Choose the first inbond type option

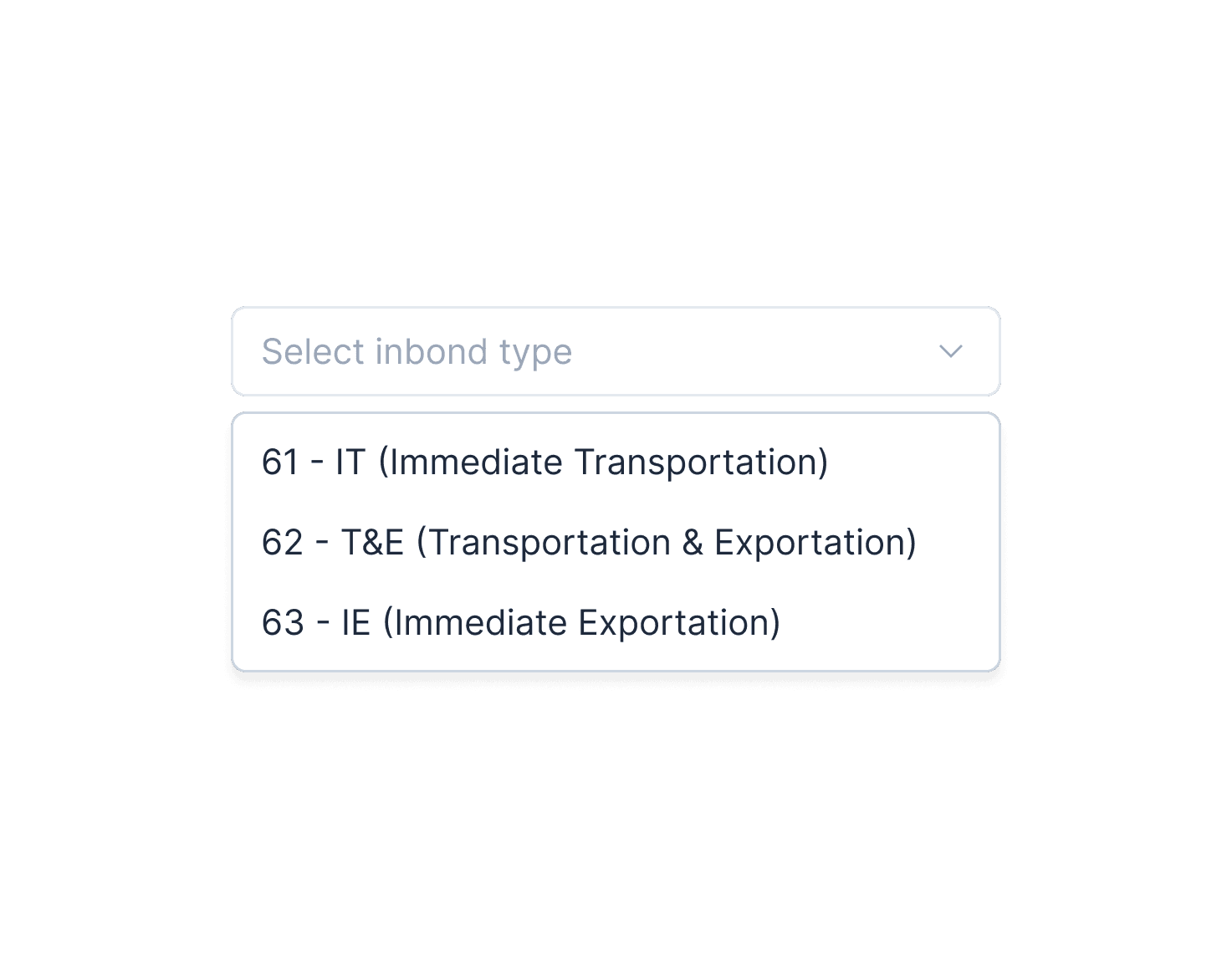pyautogui.click(x=544, y=462)
